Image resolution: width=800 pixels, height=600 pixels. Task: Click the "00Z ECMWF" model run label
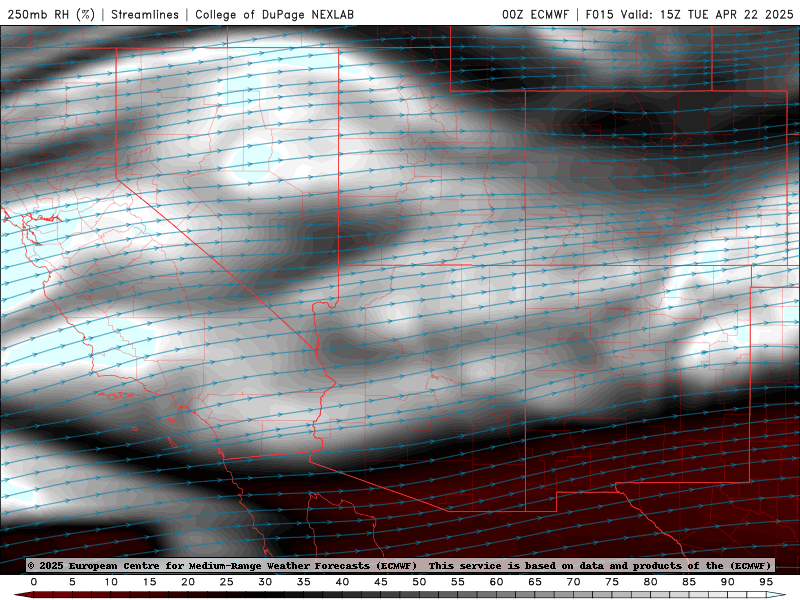tap(535, 14)
